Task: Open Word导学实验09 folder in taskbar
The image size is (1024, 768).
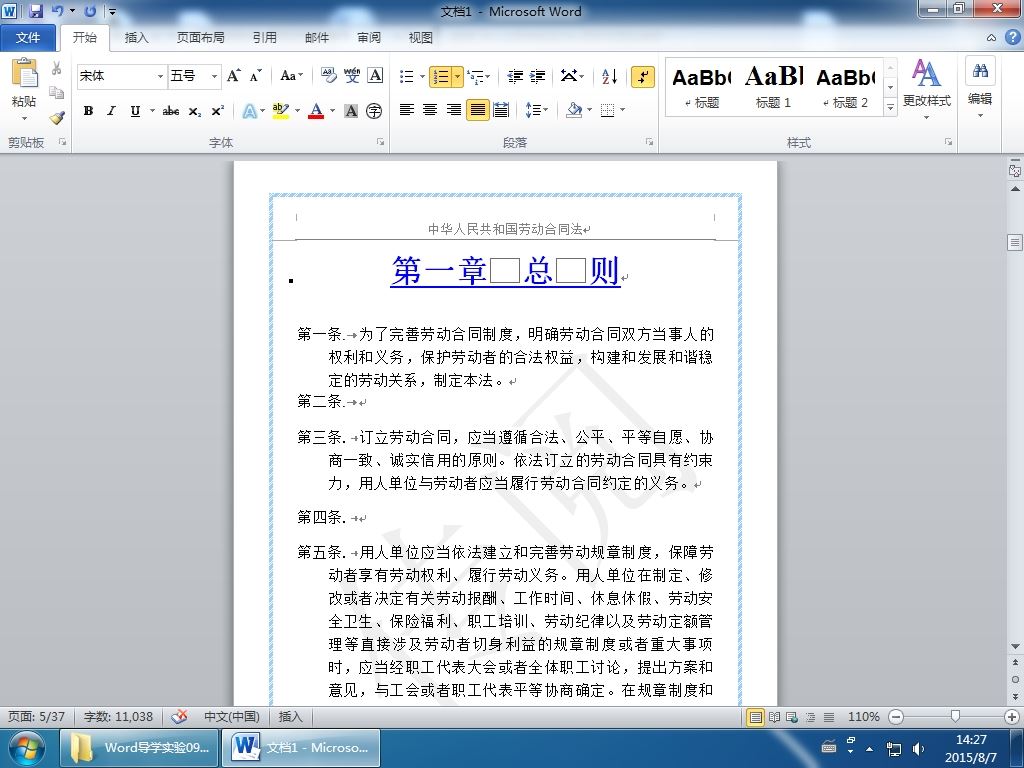Action: point(139,748)
